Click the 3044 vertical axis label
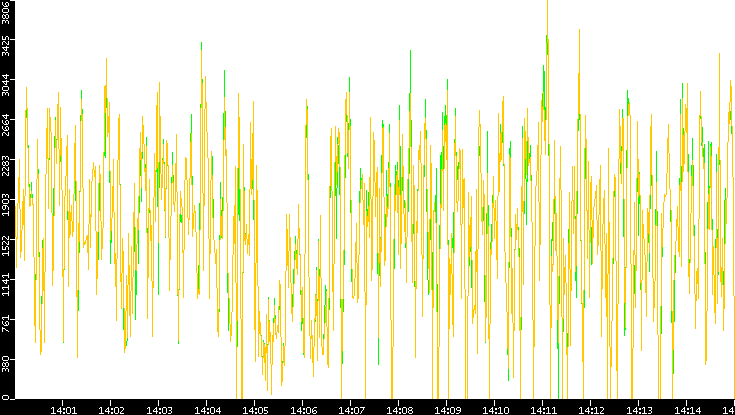The width and height of the screenshot is (735, 415). pyautogui.click(x=6, y=85)
